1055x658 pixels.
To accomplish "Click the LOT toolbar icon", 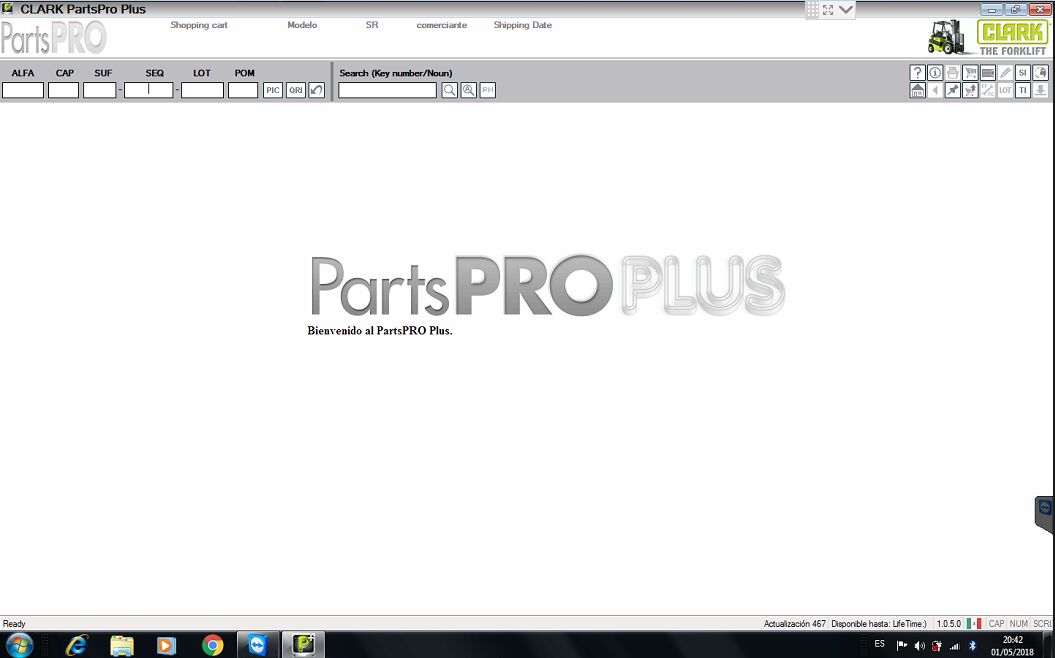I will 1005,90.
